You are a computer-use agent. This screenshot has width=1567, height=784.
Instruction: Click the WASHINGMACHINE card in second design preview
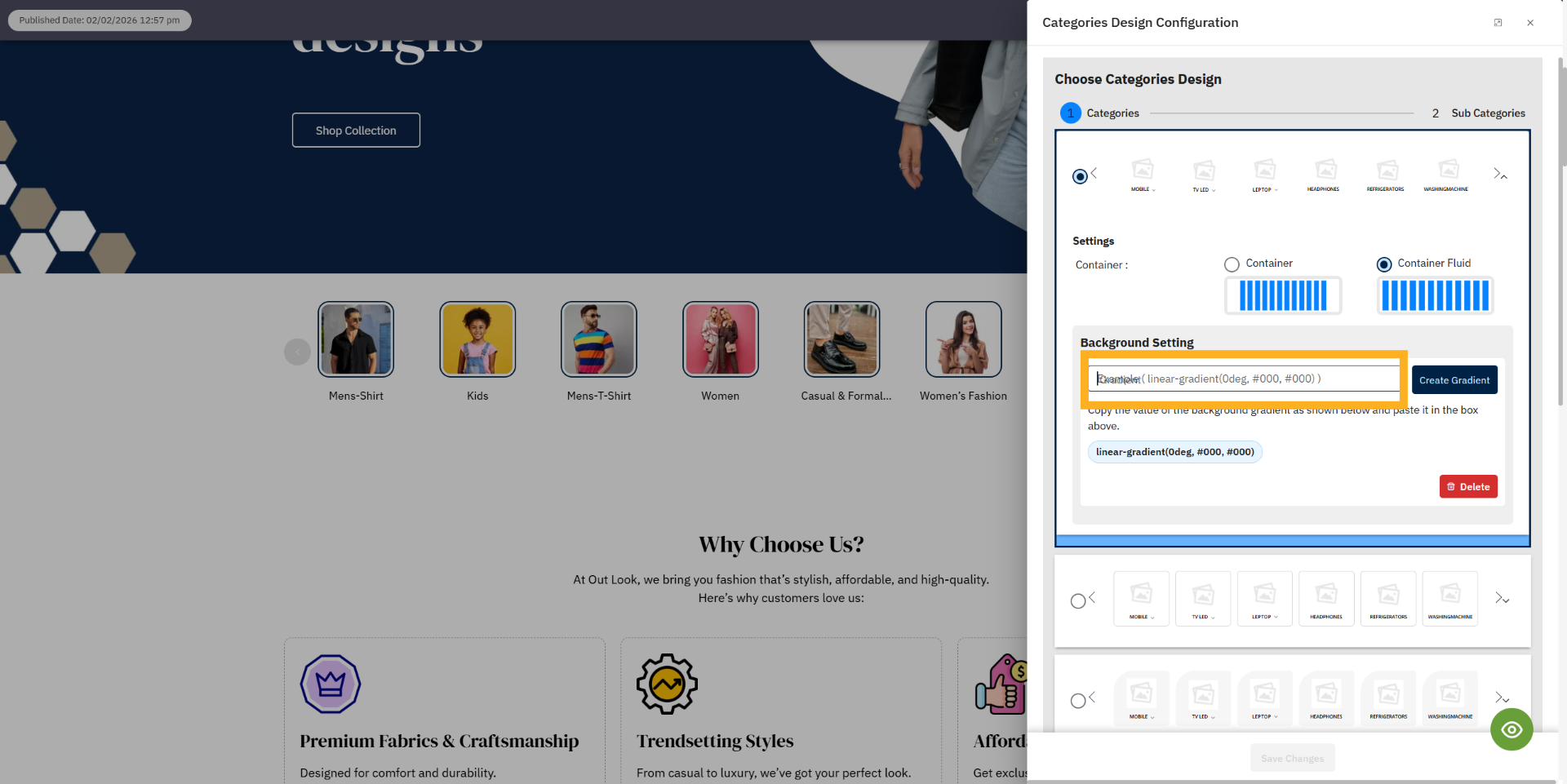[x=1450, y=599]
